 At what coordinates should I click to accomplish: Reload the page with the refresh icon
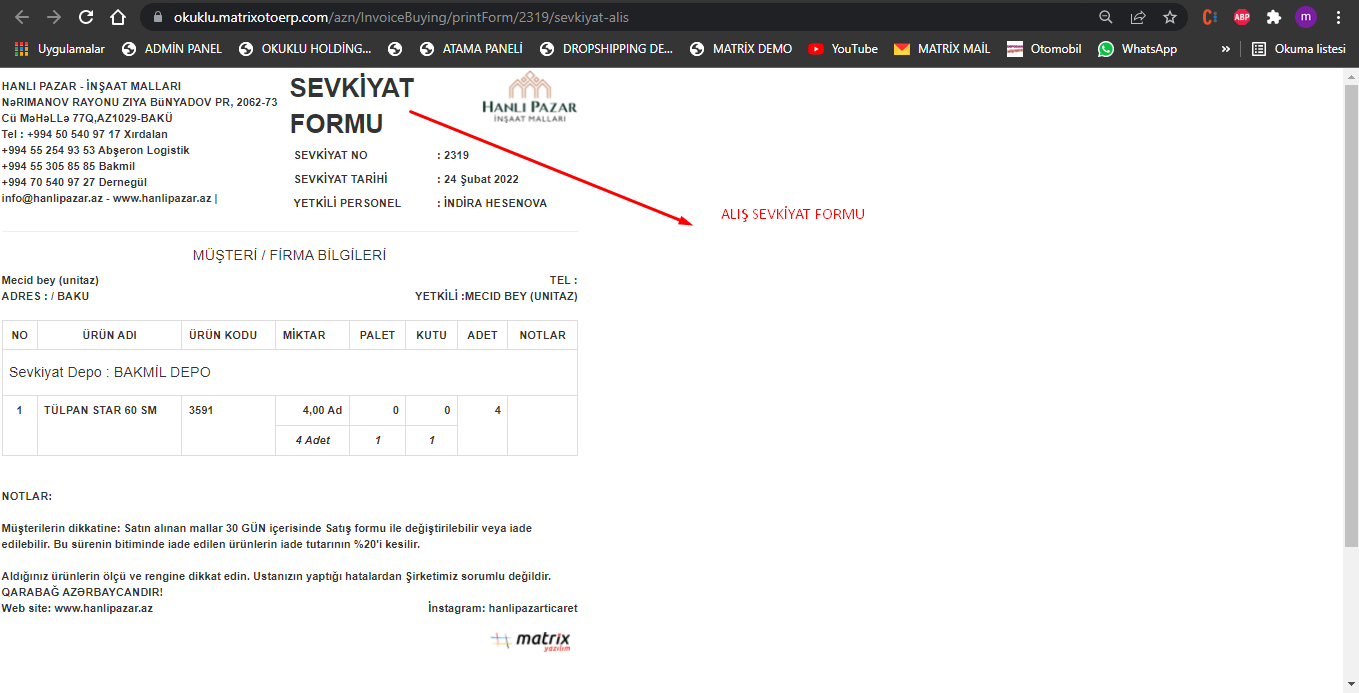click(86, 17)
